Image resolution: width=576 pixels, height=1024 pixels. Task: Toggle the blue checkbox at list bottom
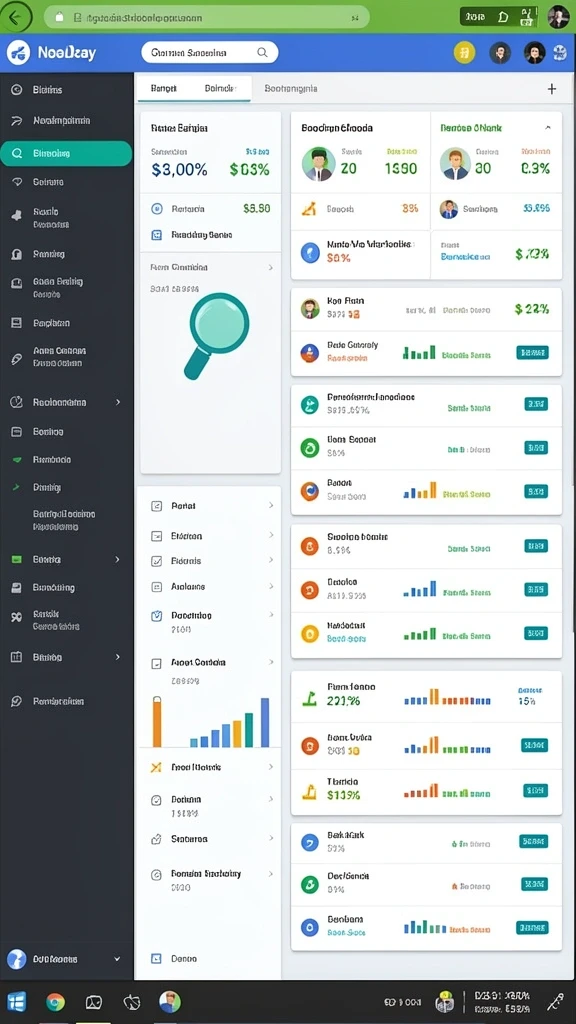156,959
